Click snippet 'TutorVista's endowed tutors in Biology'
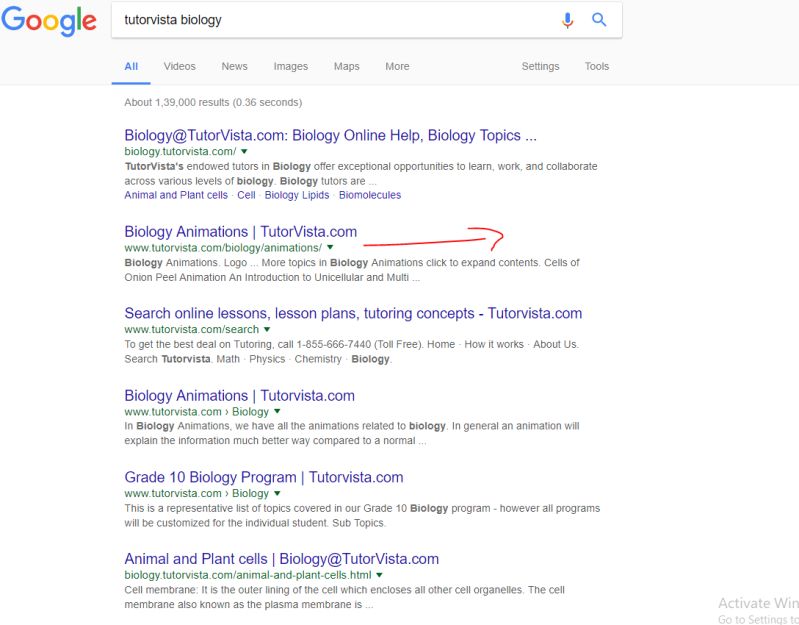Viewport: 799px width, 625px height. [x=361, y=174]
